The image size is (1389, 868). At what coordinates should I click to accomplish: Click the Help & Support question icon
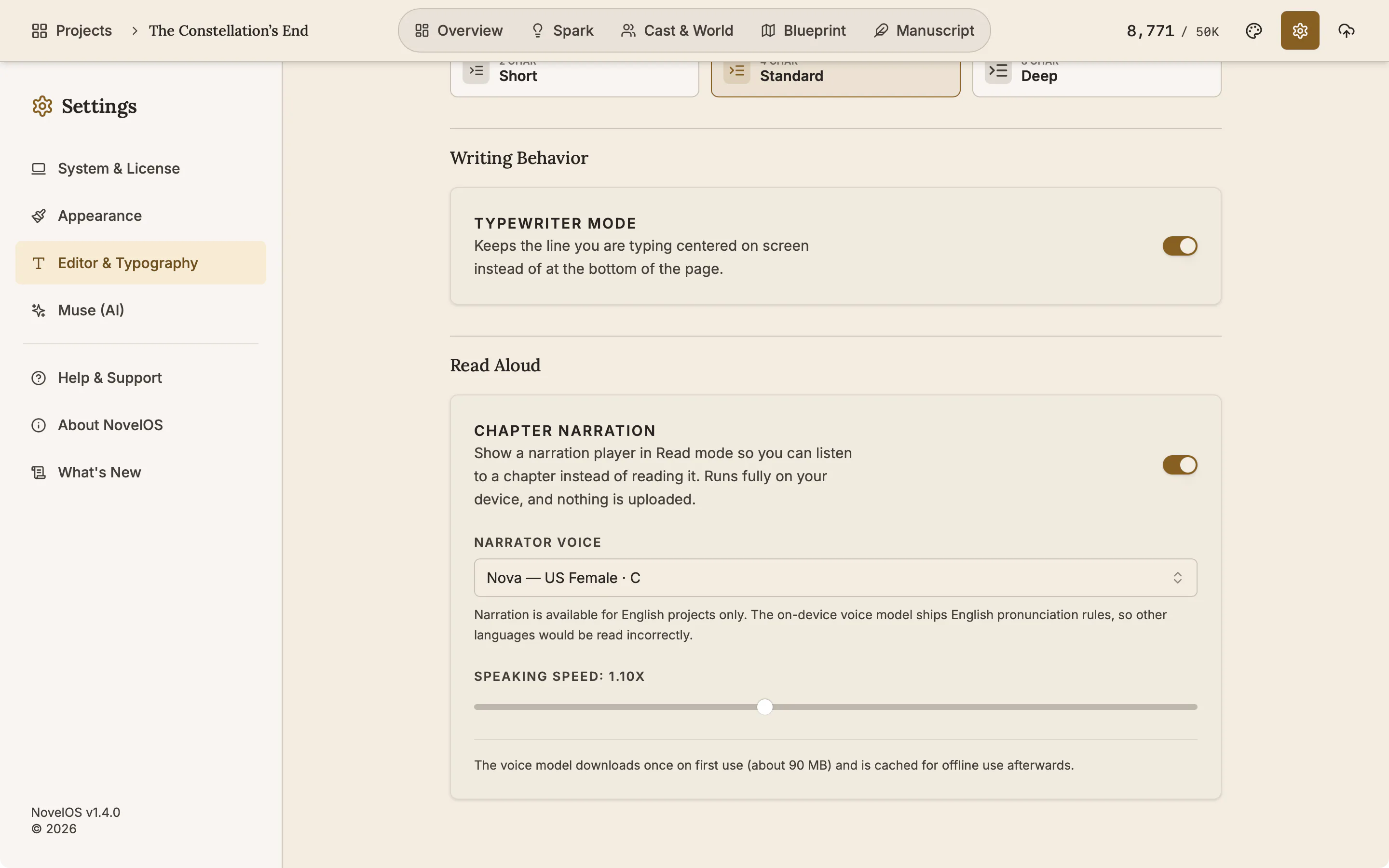pos(39,378)
